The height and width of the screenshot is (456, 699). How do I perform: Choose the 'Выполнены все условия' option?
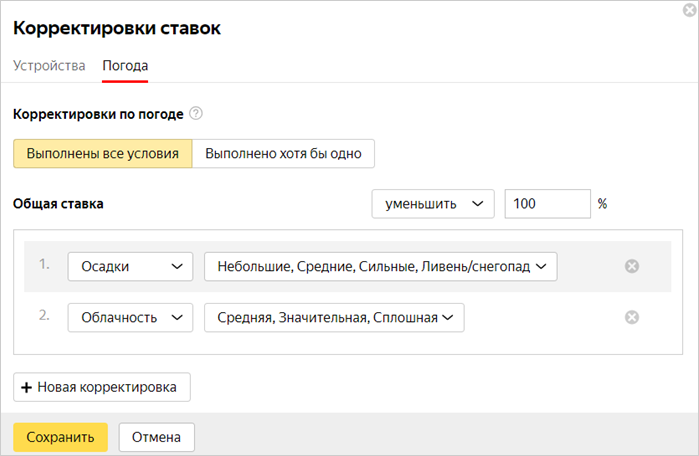tap(102, 154)
